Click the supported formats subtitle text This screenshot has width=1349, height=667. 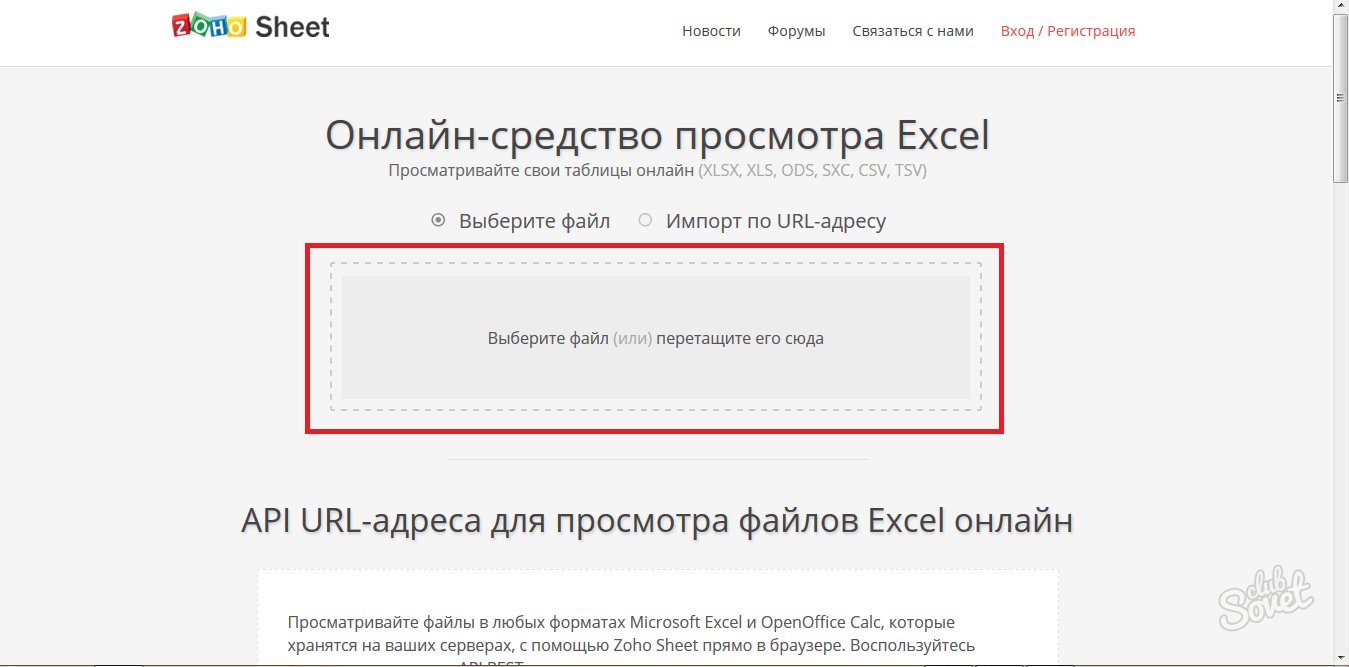[657, 171]
